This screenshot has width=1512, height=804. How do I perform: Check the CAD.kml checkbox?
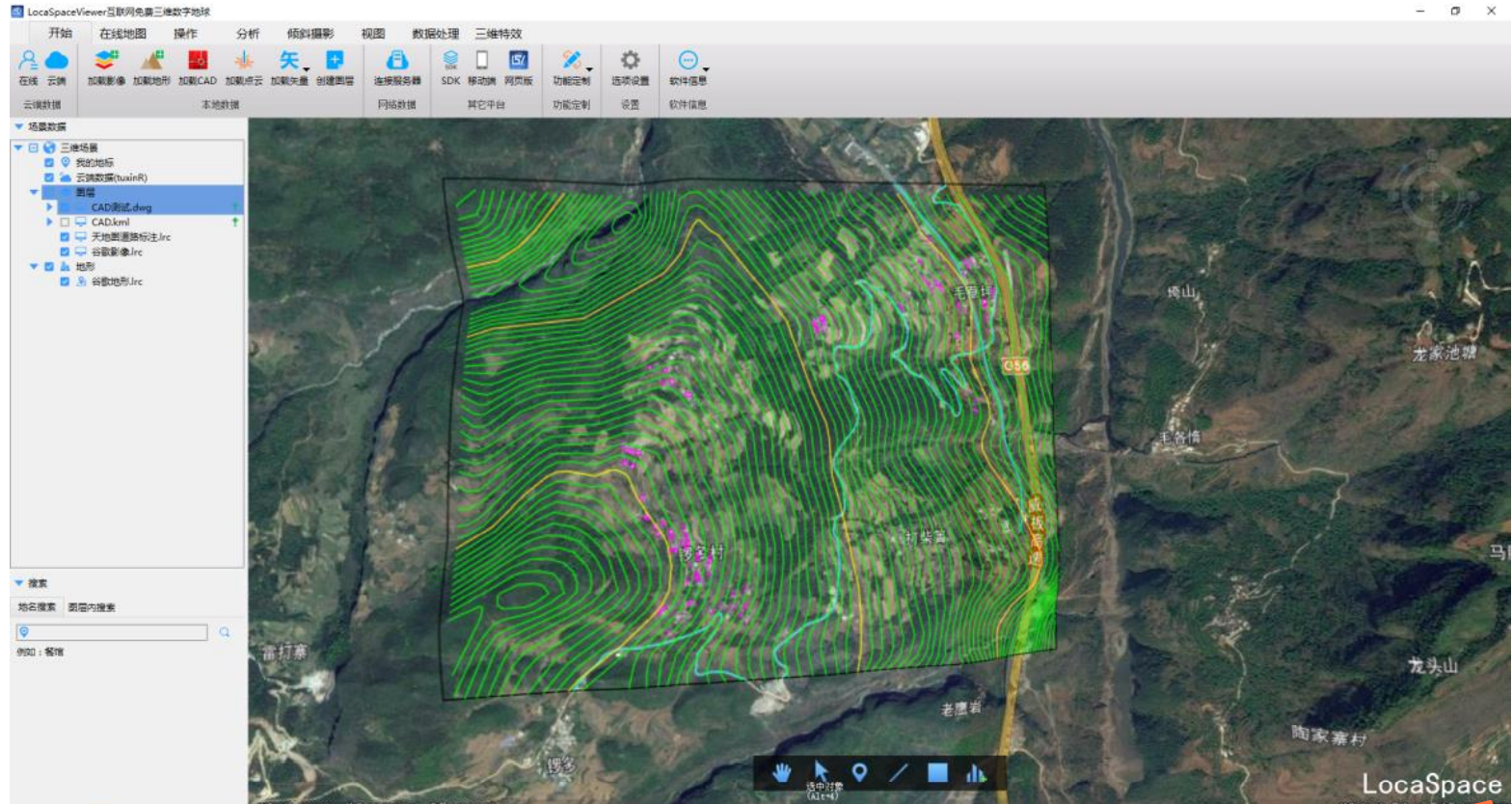coord(65,222)
